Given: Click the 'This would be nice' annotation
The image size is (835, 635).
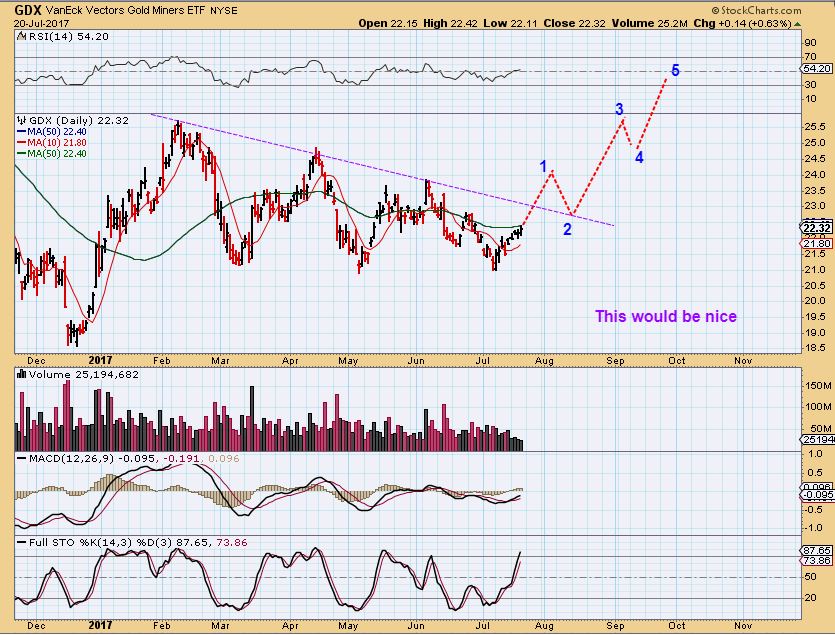Looking at the screenshot, I should click(x=666, y=316).
